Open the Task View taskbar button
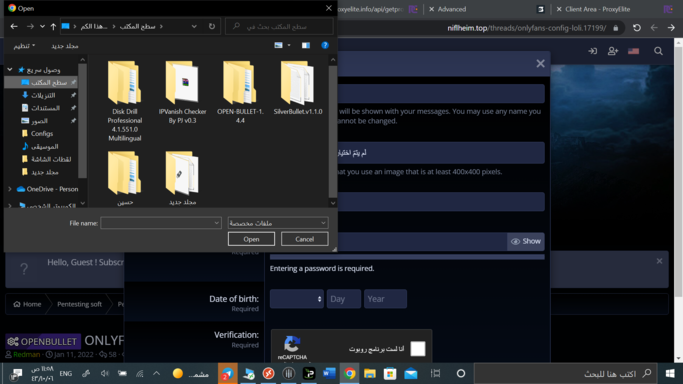This screenshot has width=683, height=384. point(435,374)
